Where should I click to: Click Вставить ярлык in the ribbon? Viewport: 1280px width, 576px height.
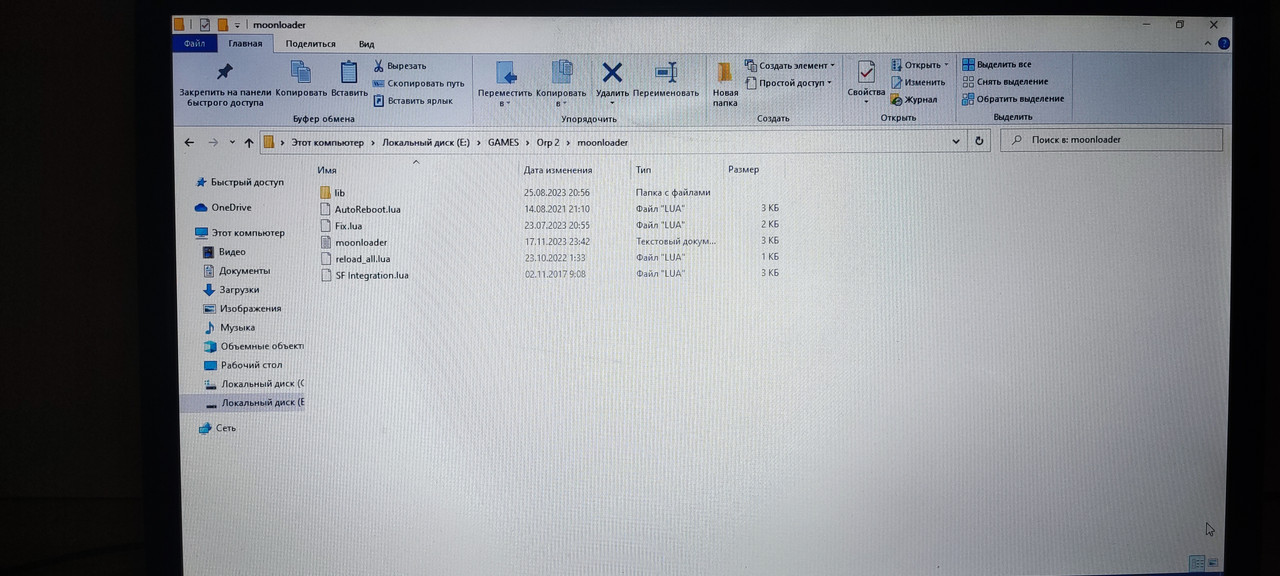[412, 101]
